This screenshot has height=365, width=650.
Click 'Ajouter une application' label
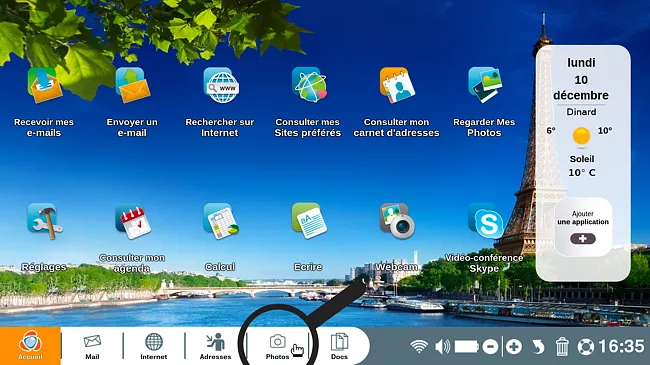pos(583,218)
